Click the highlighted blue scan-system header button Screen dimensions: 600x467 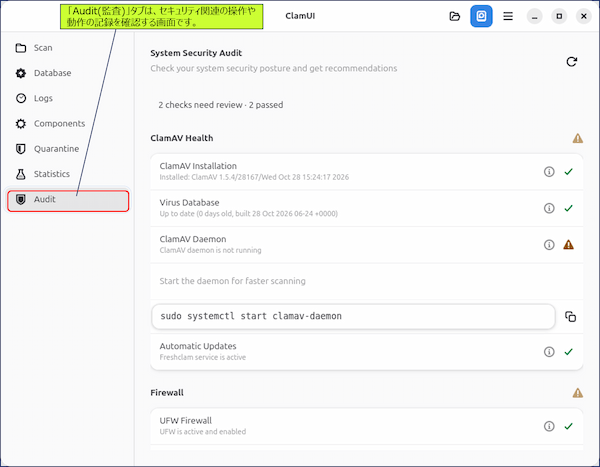coord(481,16)
